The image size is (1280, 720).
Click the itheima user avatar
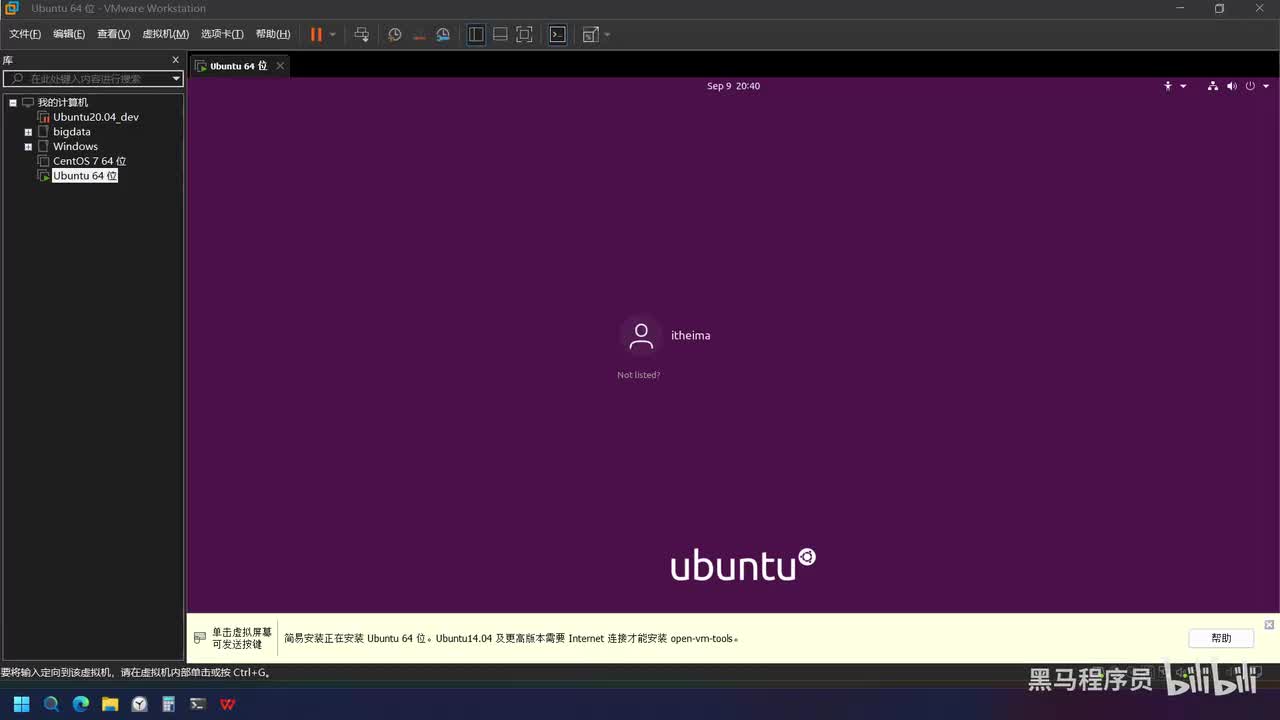640,336
